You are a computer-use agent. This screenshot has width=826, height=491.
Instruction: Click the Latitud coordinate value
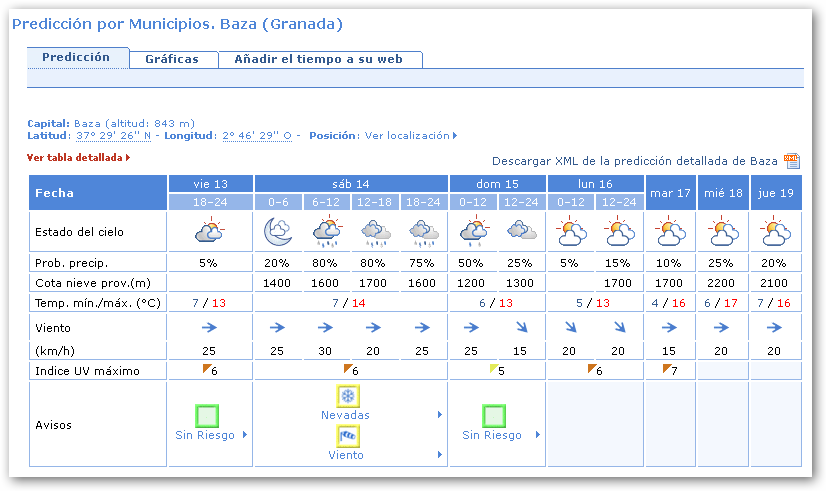pyautogui.click(x=112, y=135)
